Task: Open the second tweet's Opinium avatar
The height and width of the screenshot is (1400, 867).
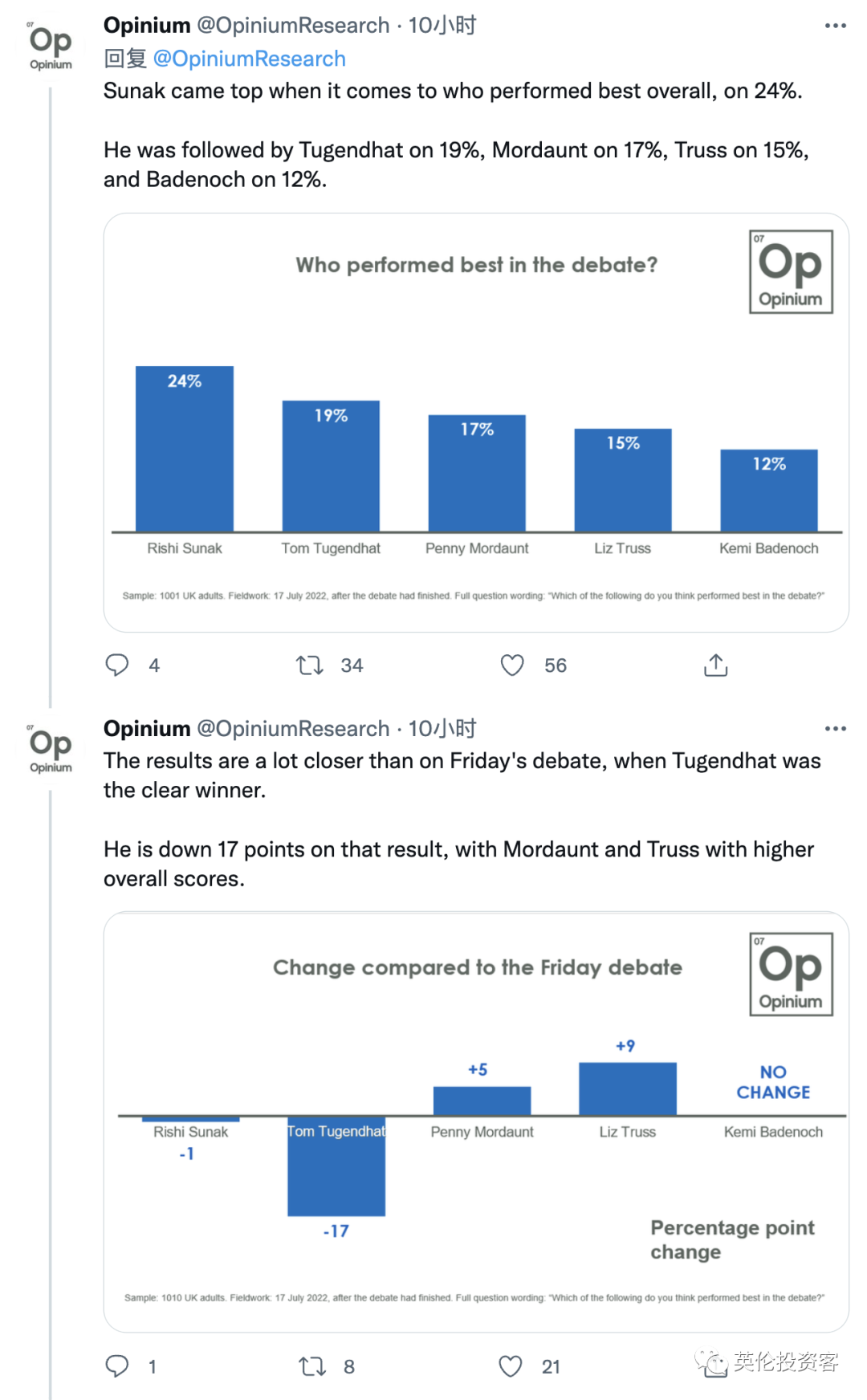Action: tap(51, 749)
